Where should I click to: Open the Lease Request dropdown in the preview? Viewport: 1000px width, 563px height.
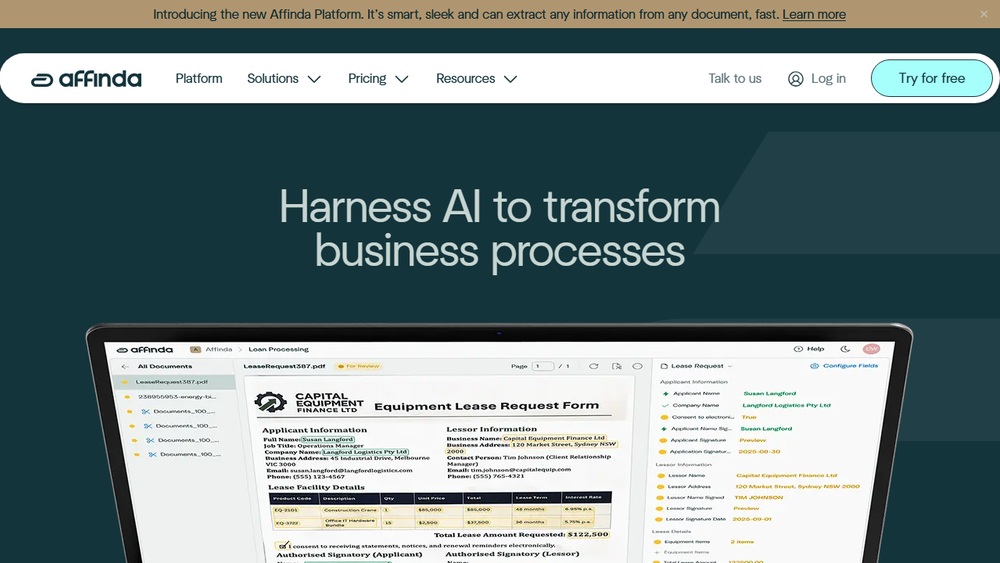click(697, 366)
